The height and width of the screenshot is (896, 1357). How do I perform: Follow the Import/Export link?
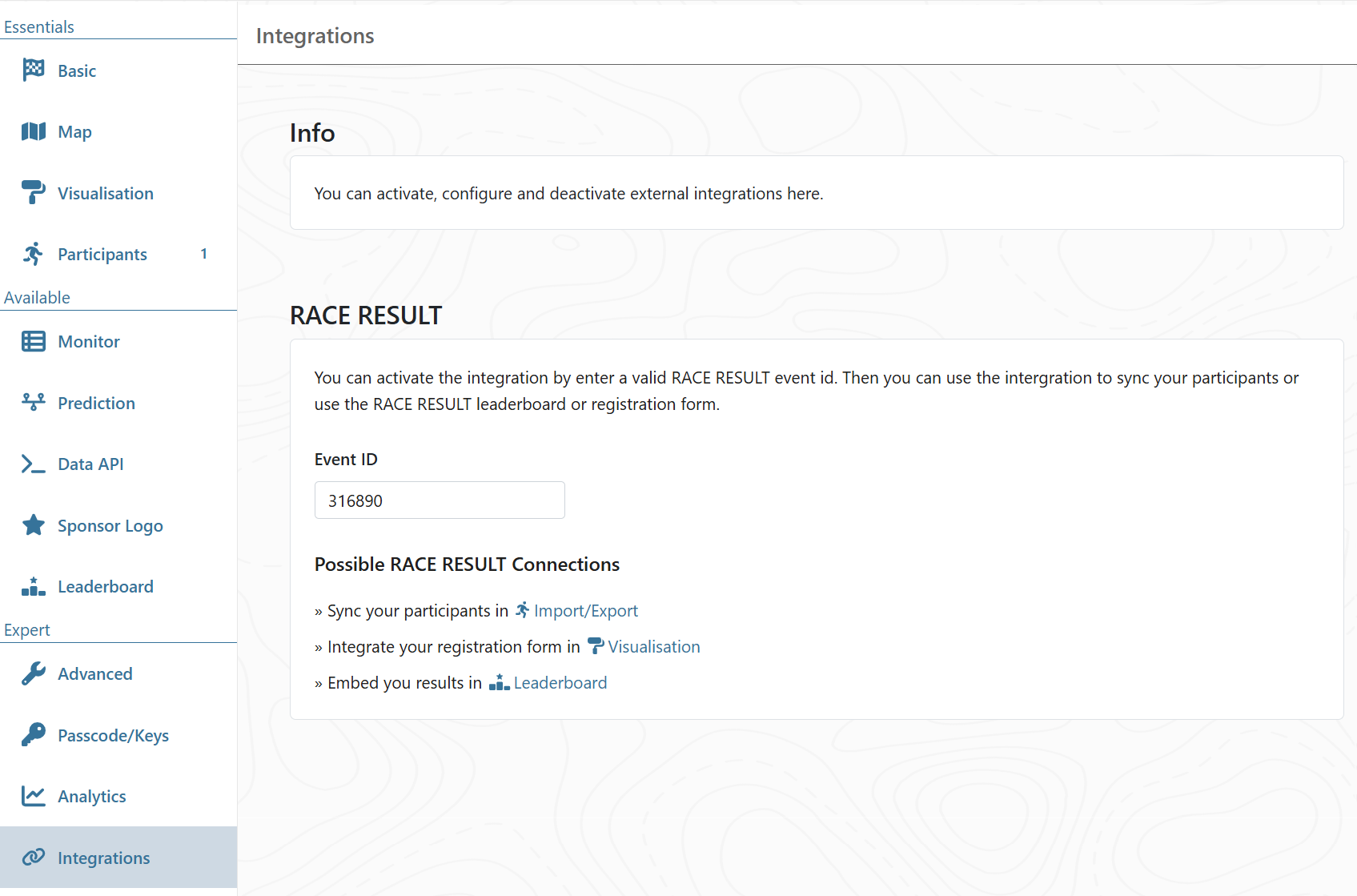(x=585, y=611)
